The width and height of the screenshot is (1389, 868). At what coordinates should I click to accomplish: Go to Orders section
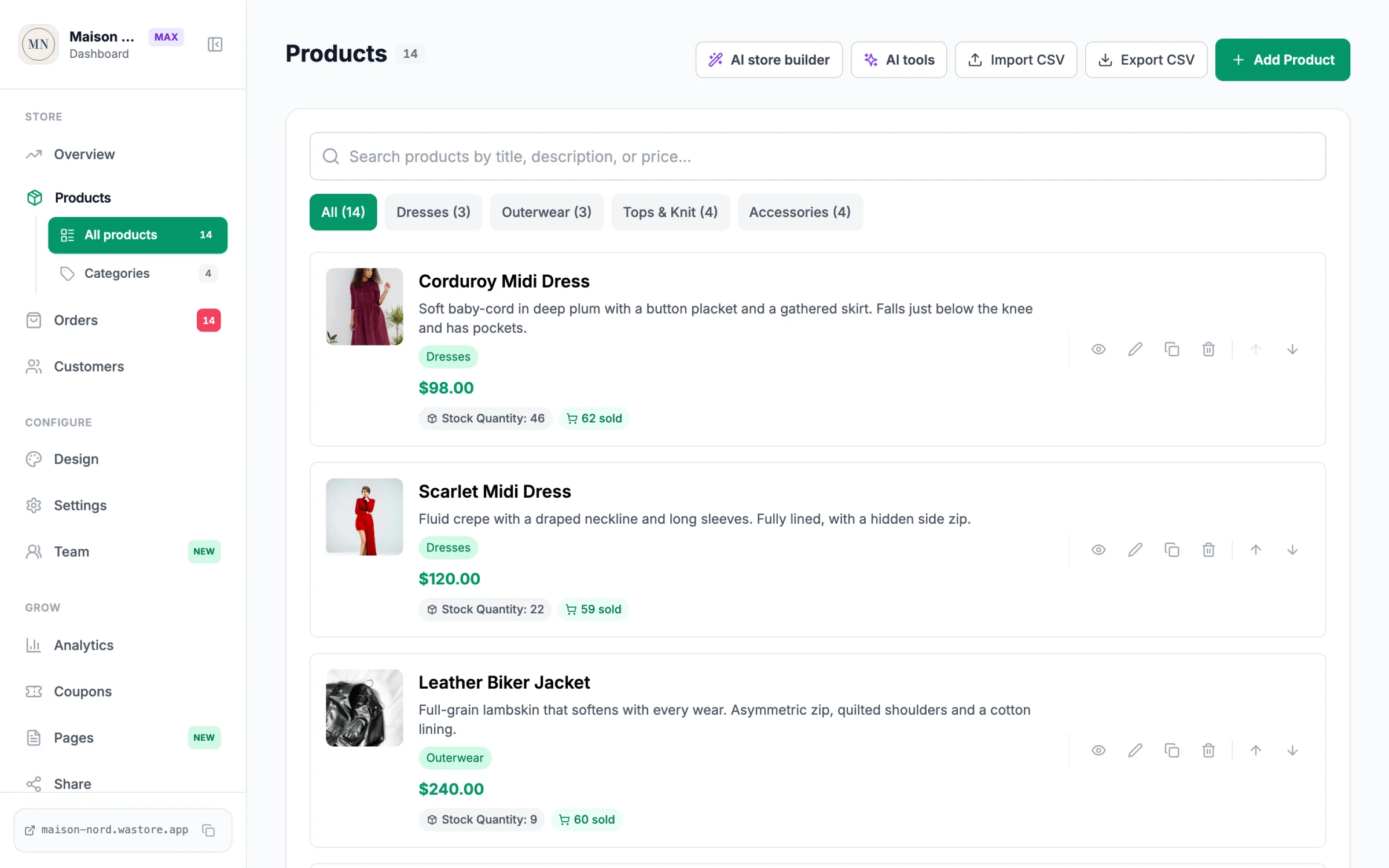(123, 320)
